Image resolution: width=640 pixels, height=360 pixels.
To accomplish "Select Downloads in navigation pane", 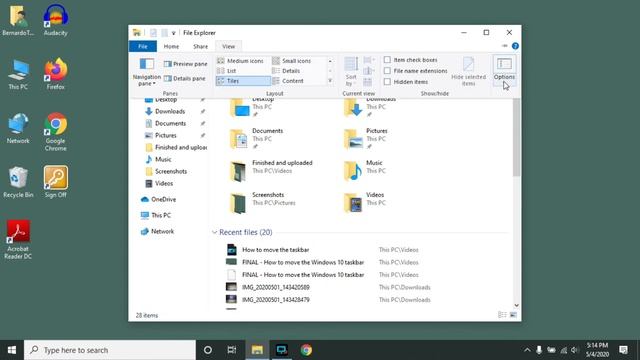I will click(169, 111).
